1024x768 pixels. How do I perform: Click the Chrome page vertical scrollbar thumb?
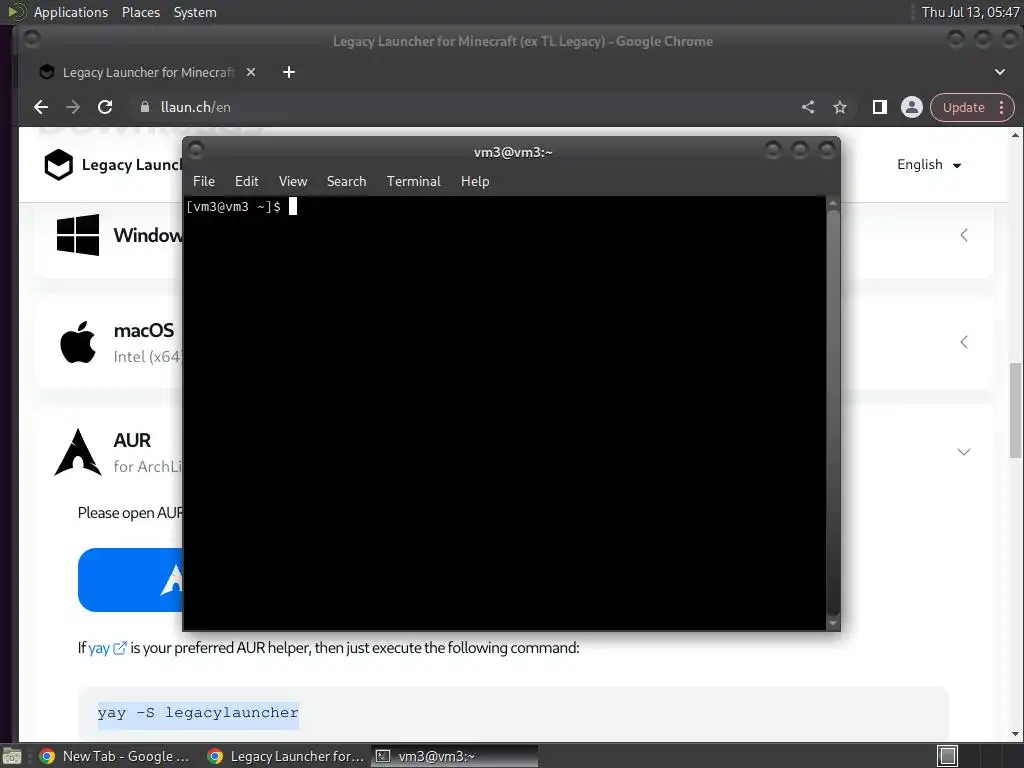pyautogui.click(x=1016, y=410)
